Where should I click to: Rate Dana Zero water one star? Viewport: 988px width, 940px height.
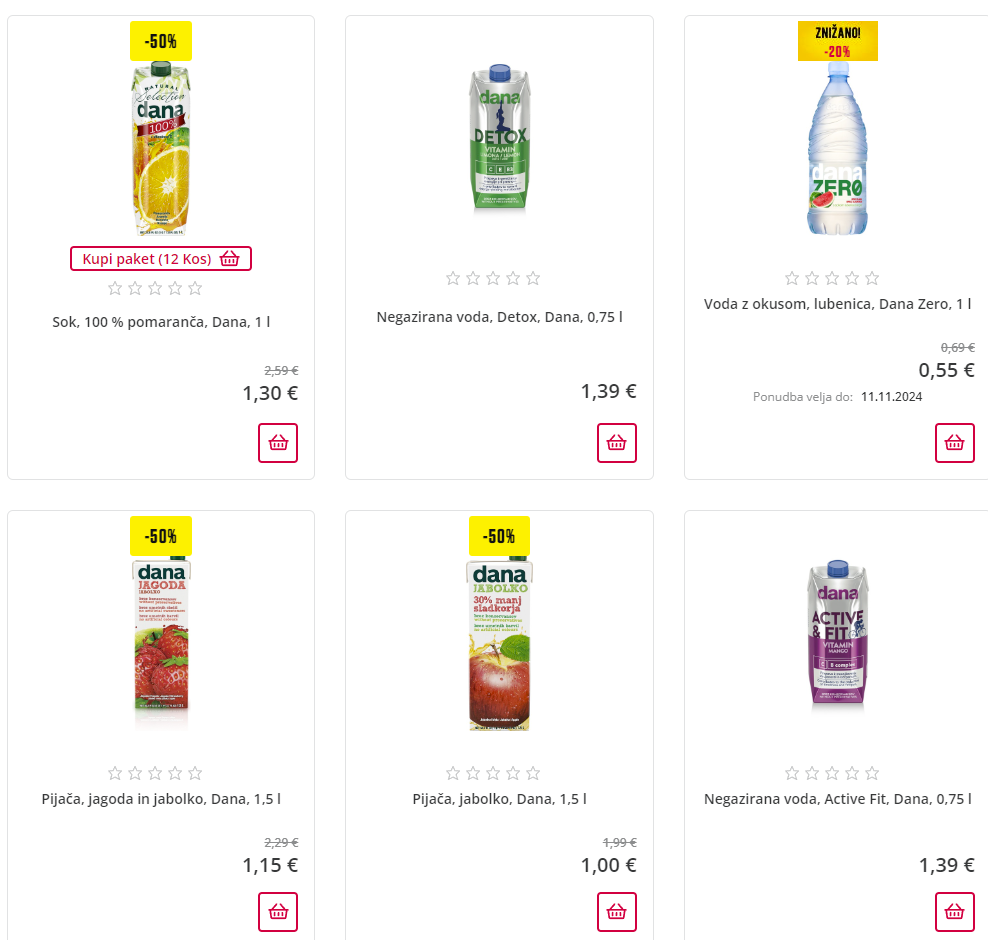click(x=792, y=278)
